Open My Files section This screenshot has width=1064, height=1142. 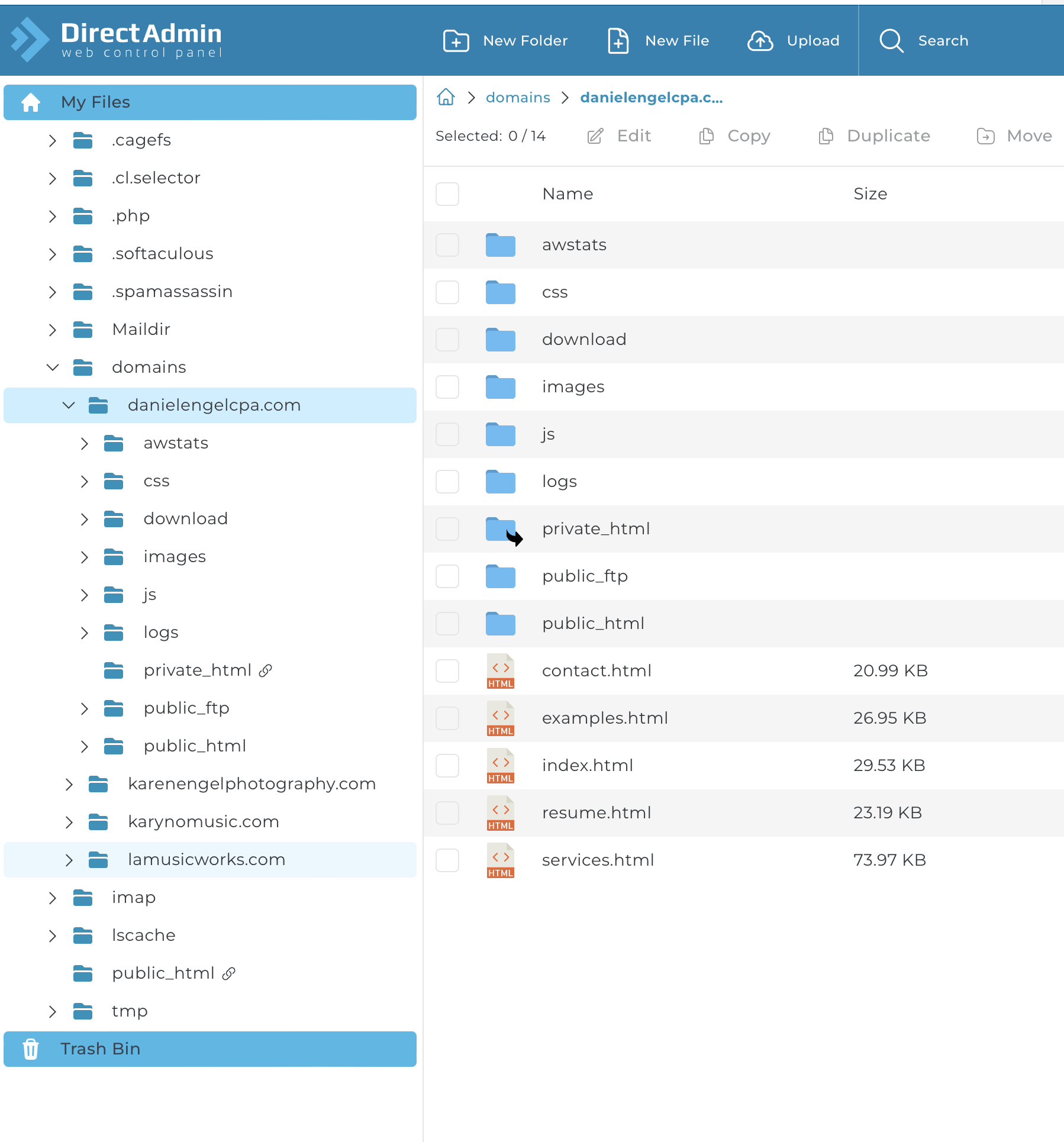(x=210, y=102)
